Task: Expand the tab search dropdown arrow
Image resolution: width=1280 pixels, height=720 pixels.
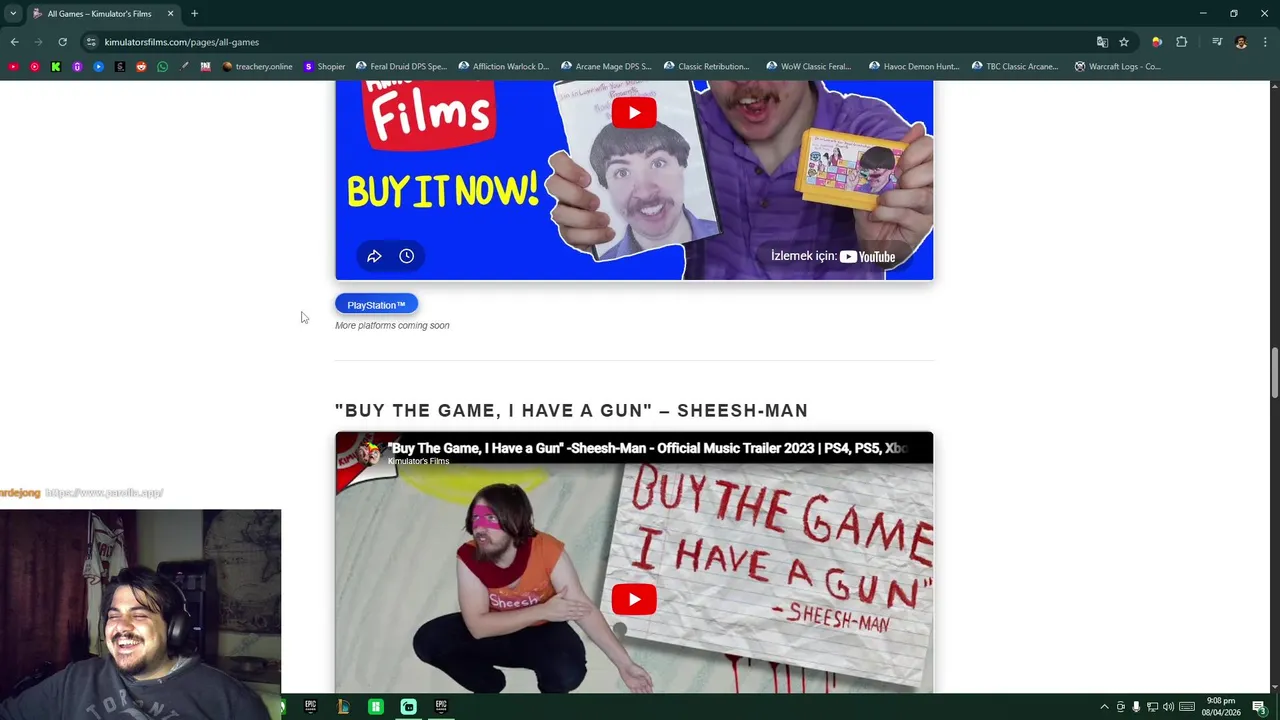Action: (x=13, y=13)
